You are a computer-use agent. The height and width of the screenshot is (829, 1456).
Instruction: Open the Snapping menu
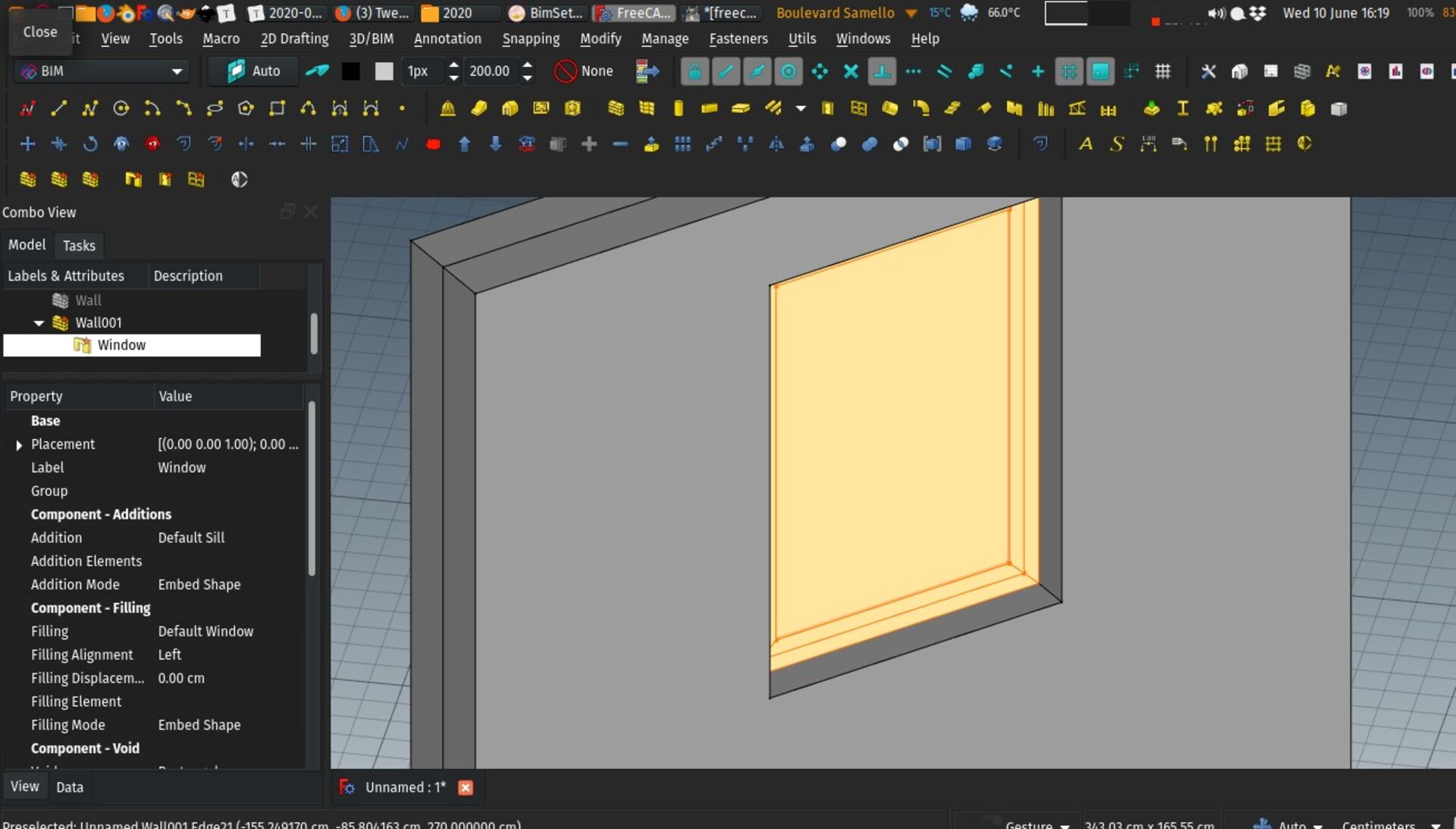[531, 39]
